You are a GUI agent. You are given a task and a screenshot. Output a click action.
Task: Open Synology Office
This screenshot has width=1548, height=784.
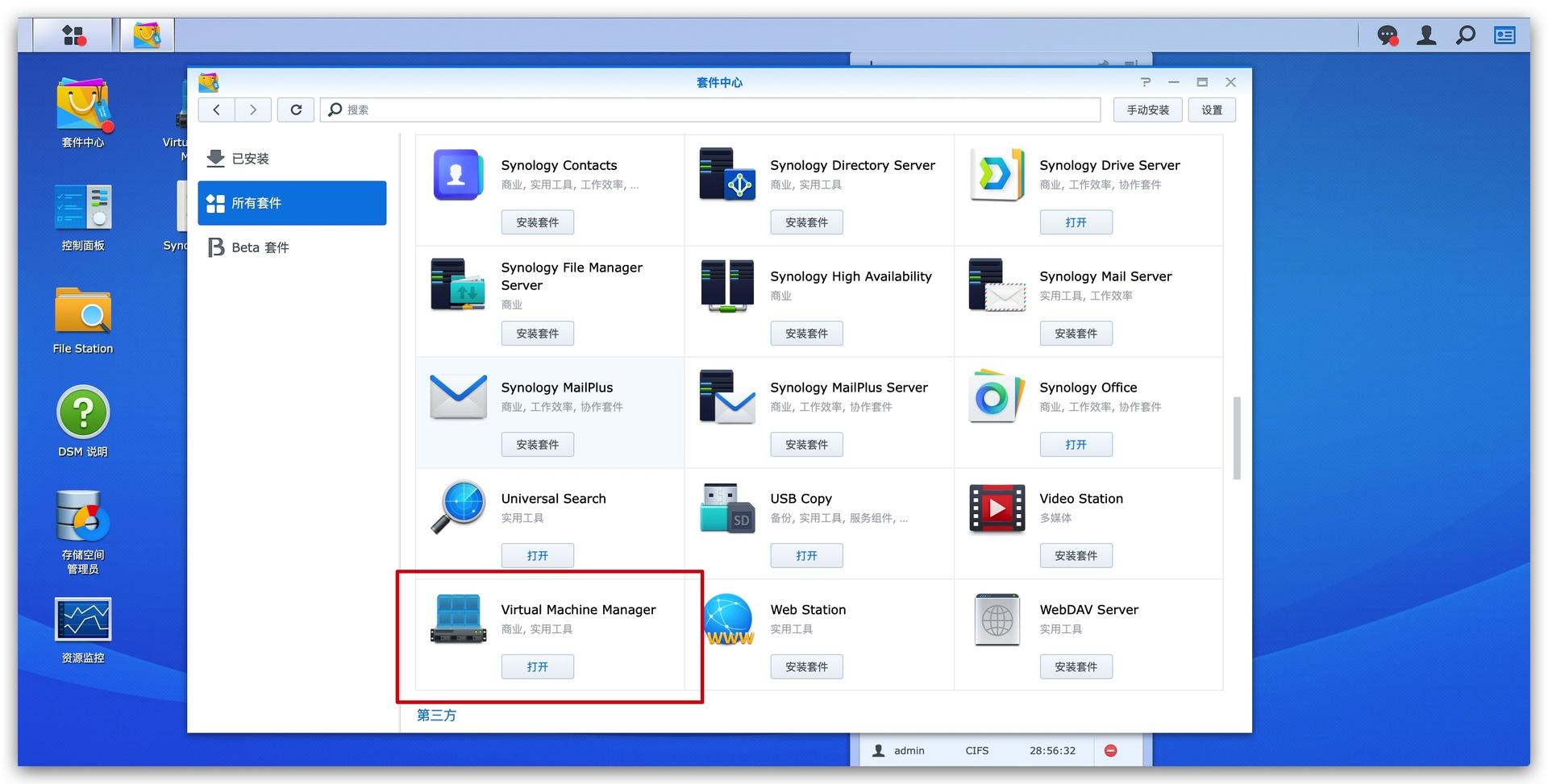(x=1076, y=445)
